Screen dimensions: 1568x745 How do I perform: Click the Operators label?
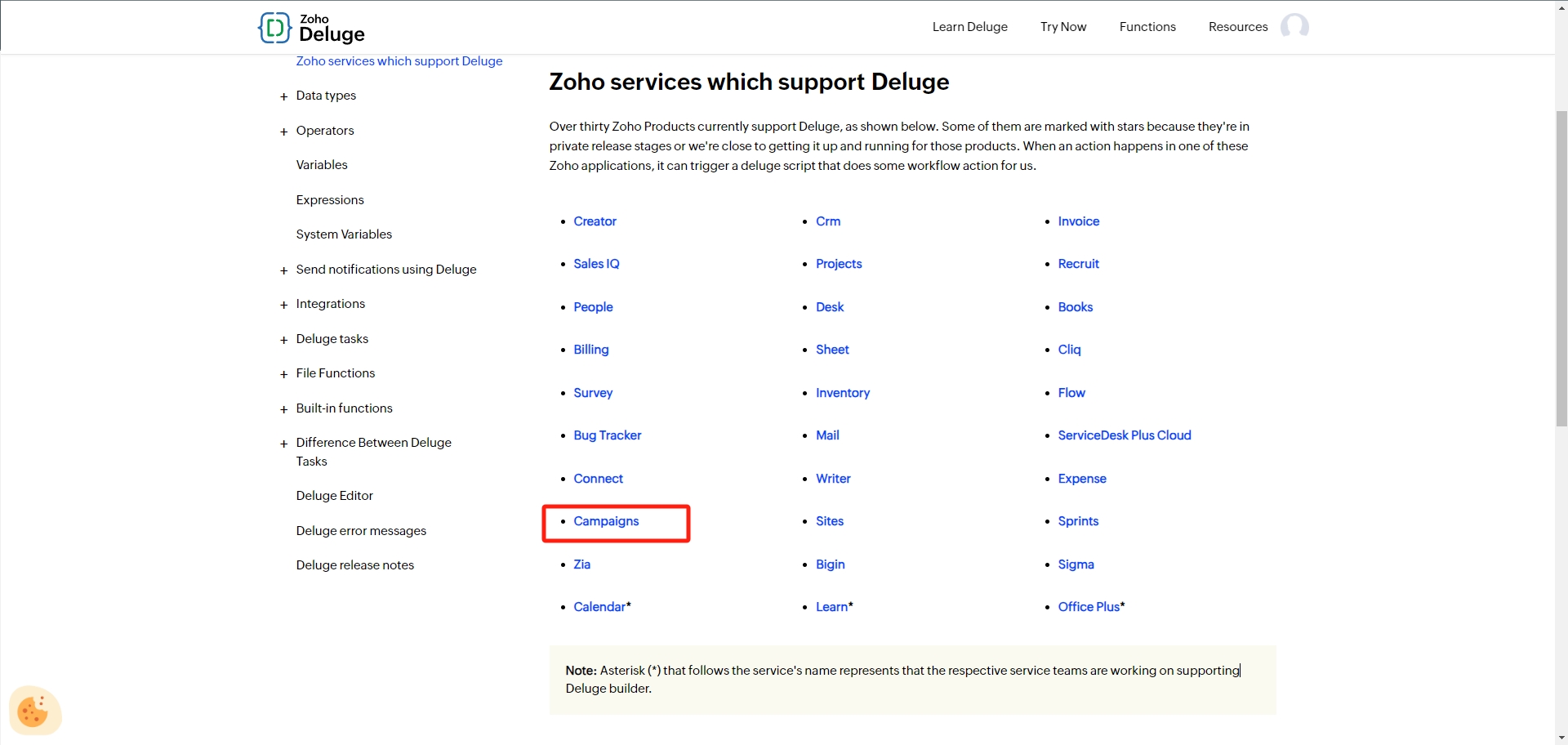(x=325, y=131)
